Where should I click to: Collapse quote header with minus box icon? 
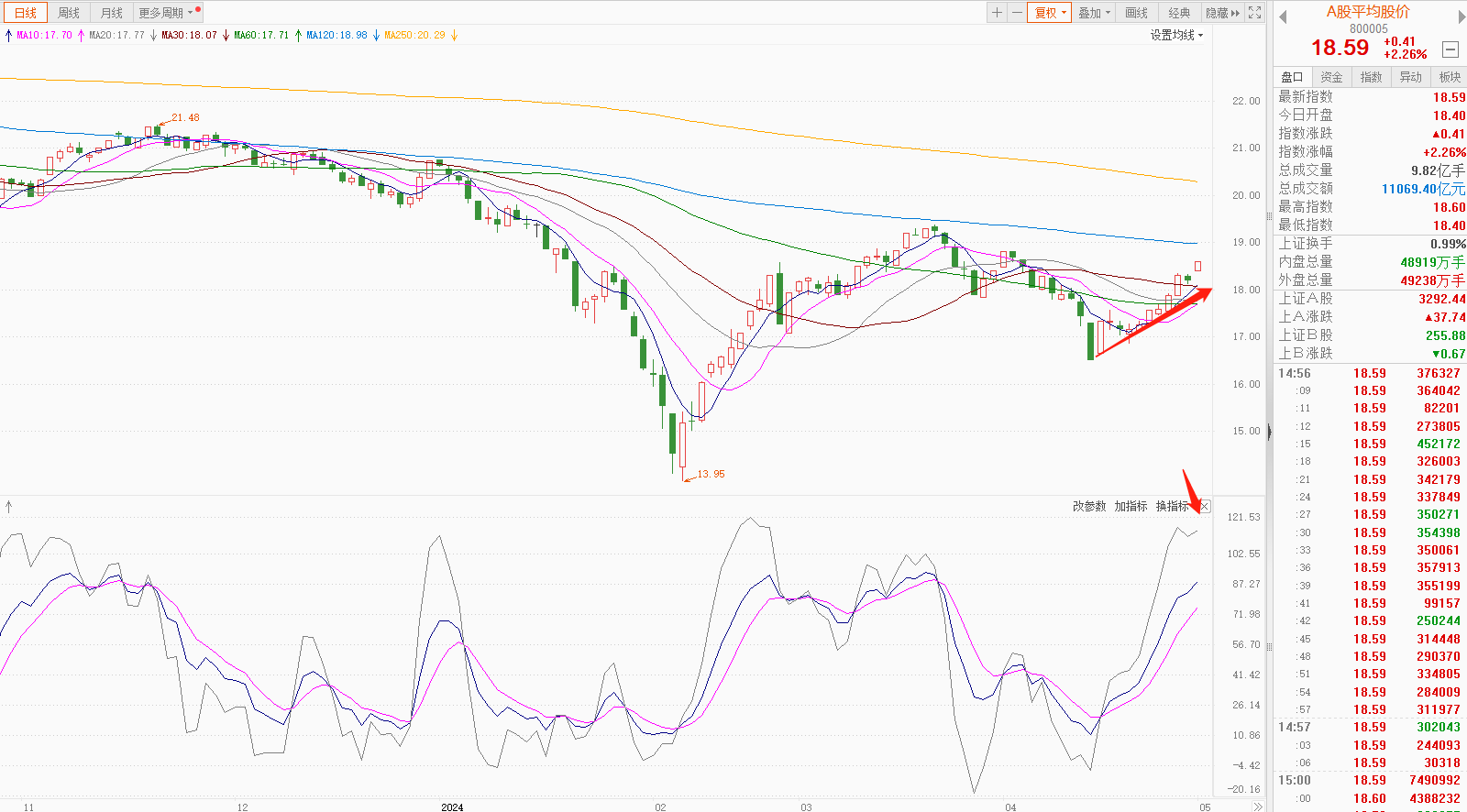coord(1450,49)
